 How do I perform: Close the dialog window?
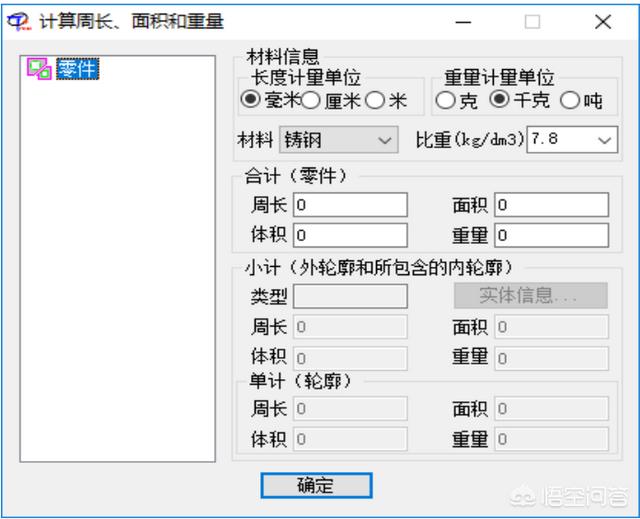(603, 22)
